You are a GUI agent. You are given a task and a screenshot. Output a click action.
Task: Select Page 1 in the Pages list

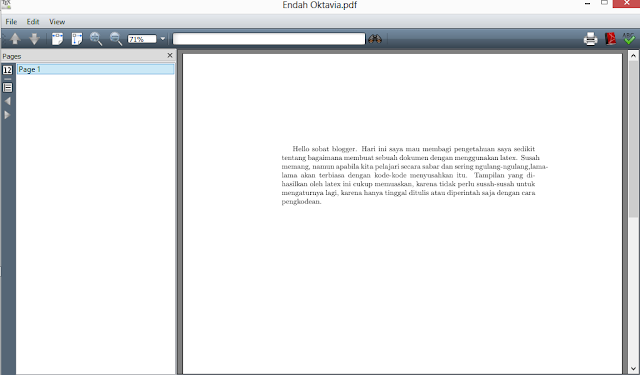96,69
